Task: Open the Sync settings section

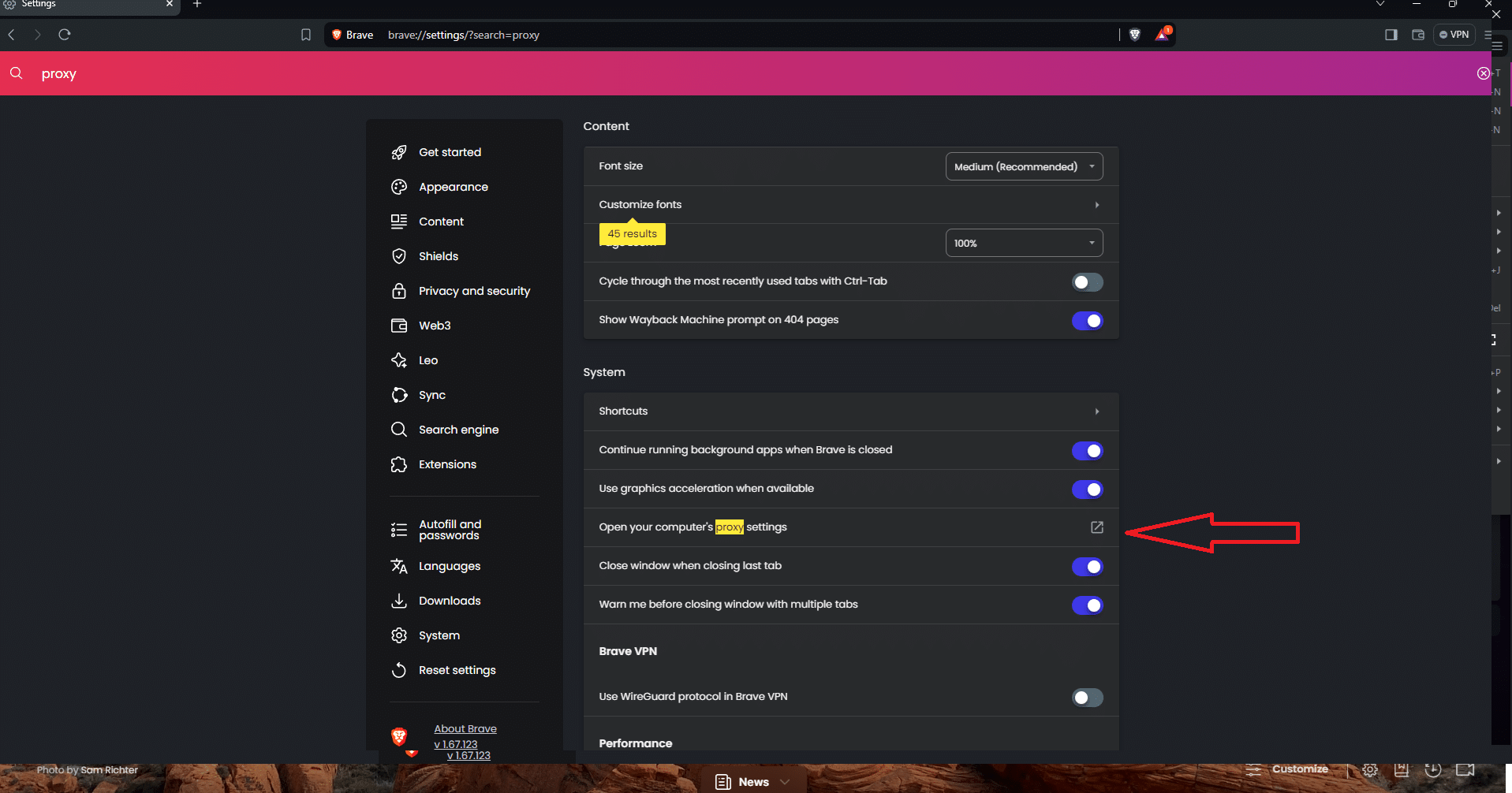Action: (x=431, y=394)
